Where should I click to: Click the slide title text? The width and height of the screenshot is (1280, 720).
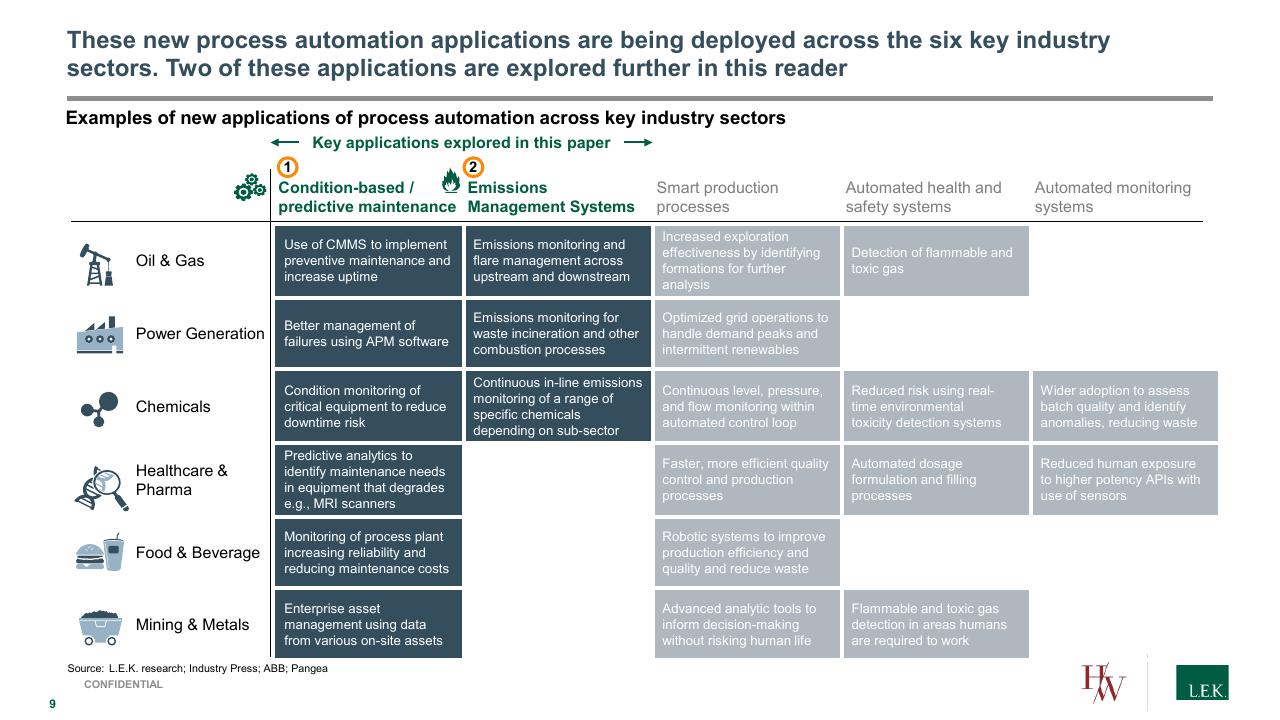[x=588, y=54]
